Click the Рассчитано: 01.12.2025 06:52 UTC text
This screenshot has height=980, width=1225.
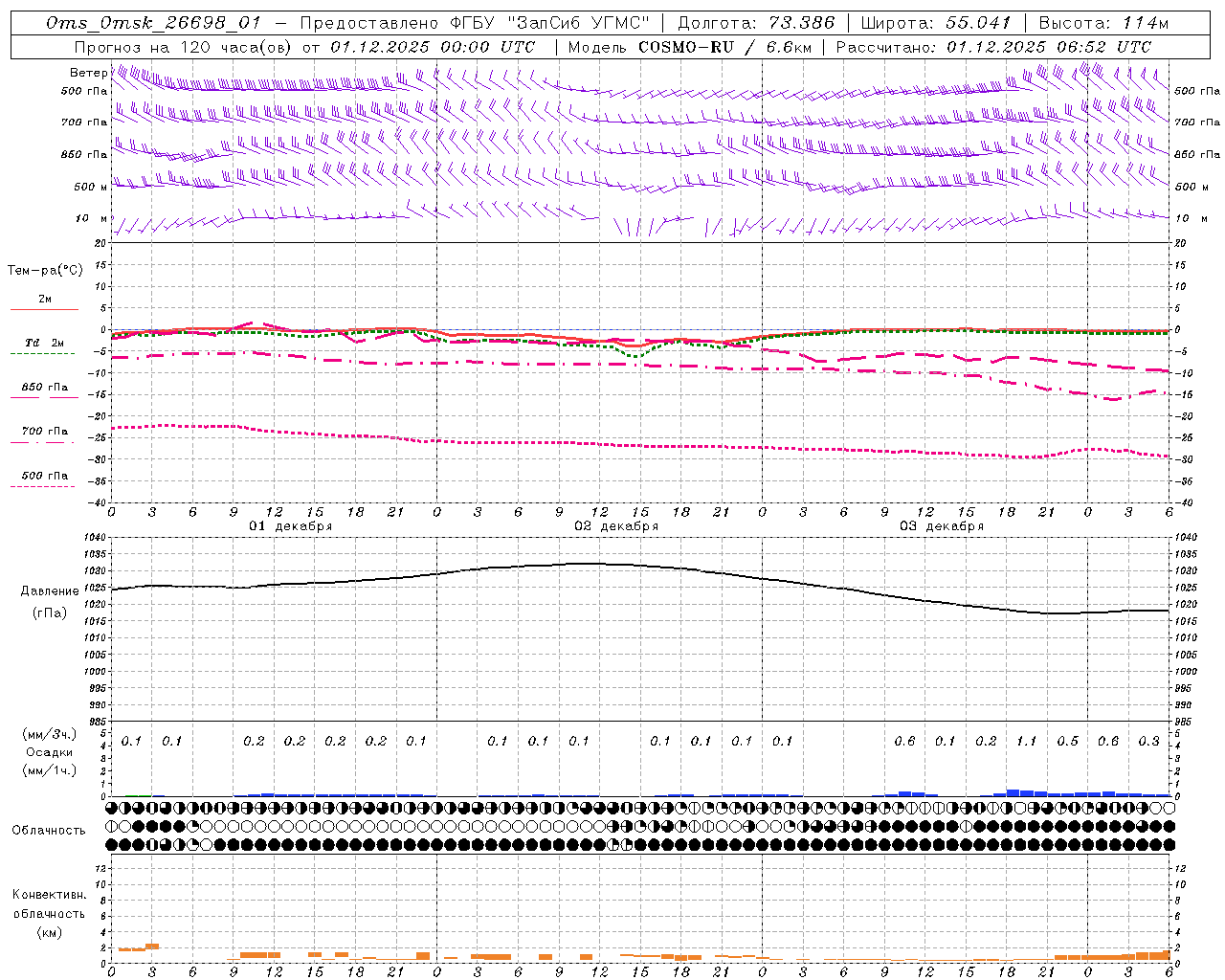pyautogui.click(x=993, y=47)
